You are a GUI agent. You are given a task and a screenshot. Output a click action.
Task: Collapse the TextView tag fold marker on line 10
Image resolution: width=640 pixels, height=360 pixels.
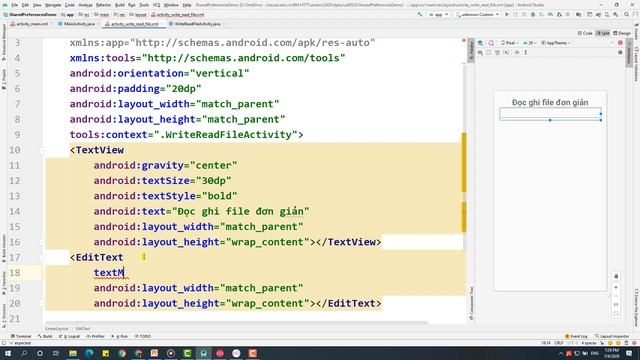pos(42,150)
